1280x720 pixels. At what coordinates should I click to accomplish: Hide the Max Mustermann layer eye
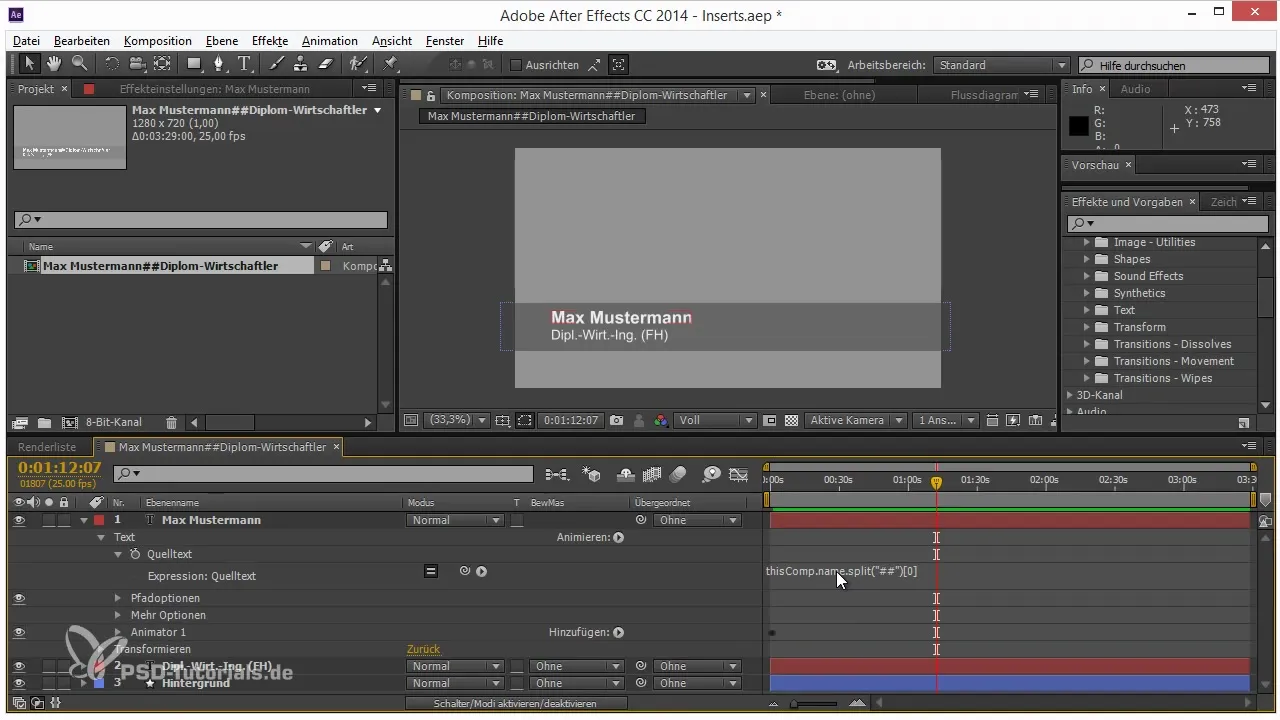point(19,520)
